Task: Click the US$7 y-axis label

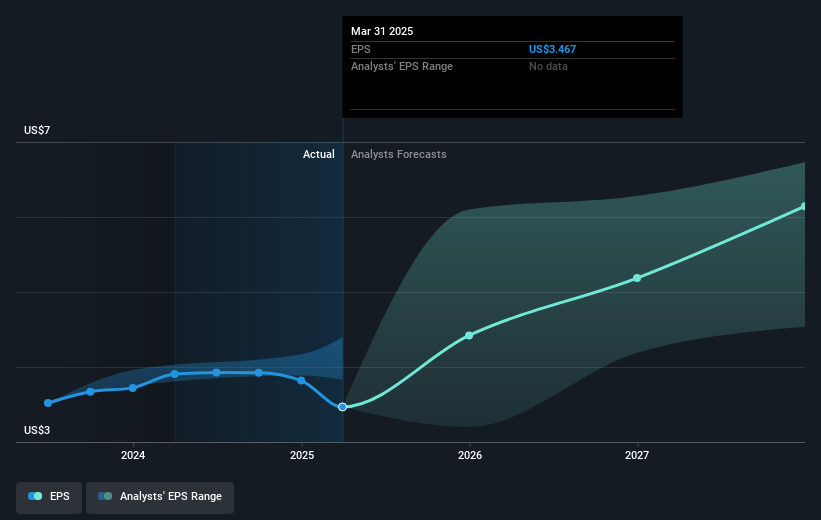Action: coord(37,130)
